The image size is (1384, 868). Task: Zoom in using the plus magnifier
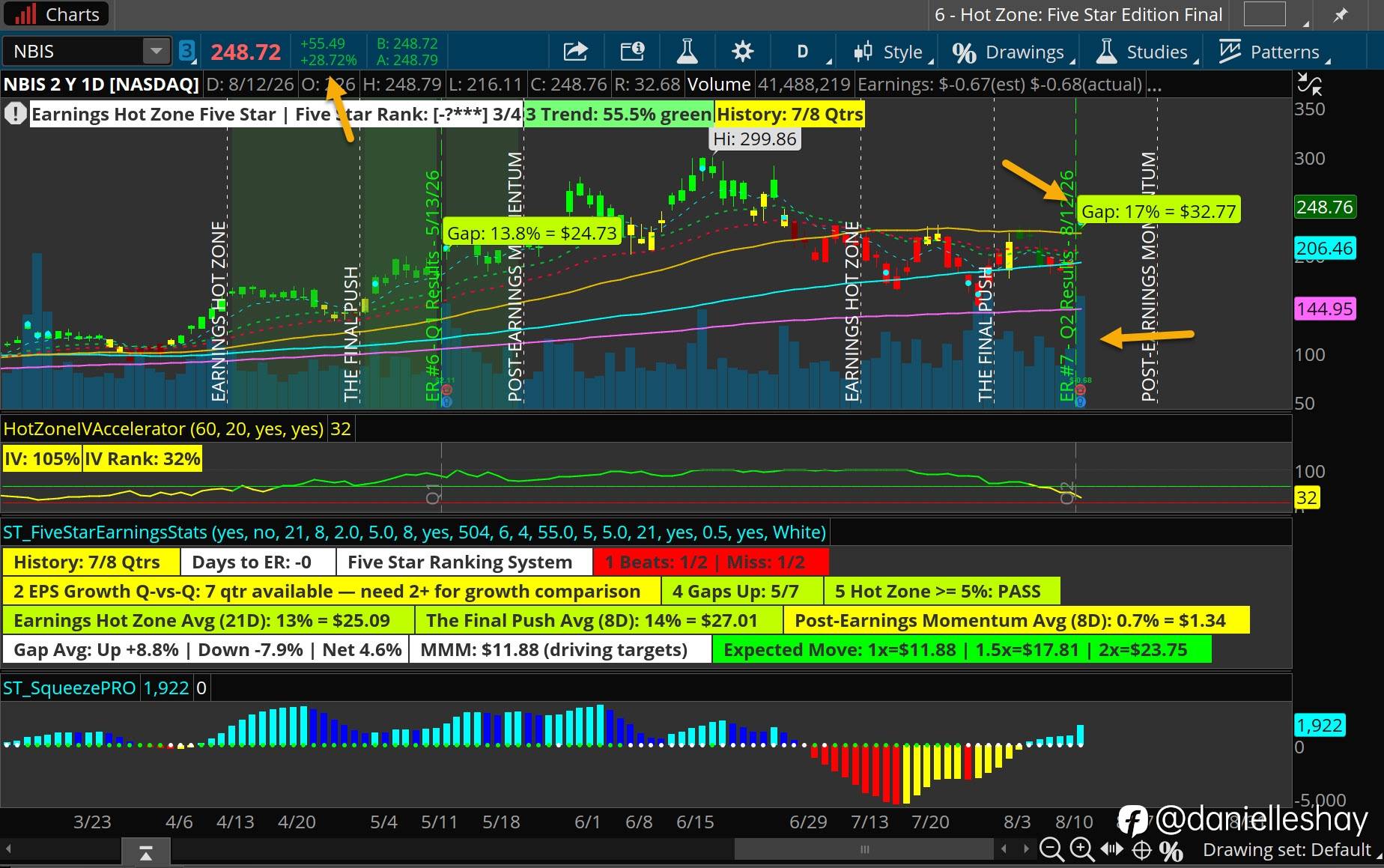pyautogui.click(x=1081, y=850)
